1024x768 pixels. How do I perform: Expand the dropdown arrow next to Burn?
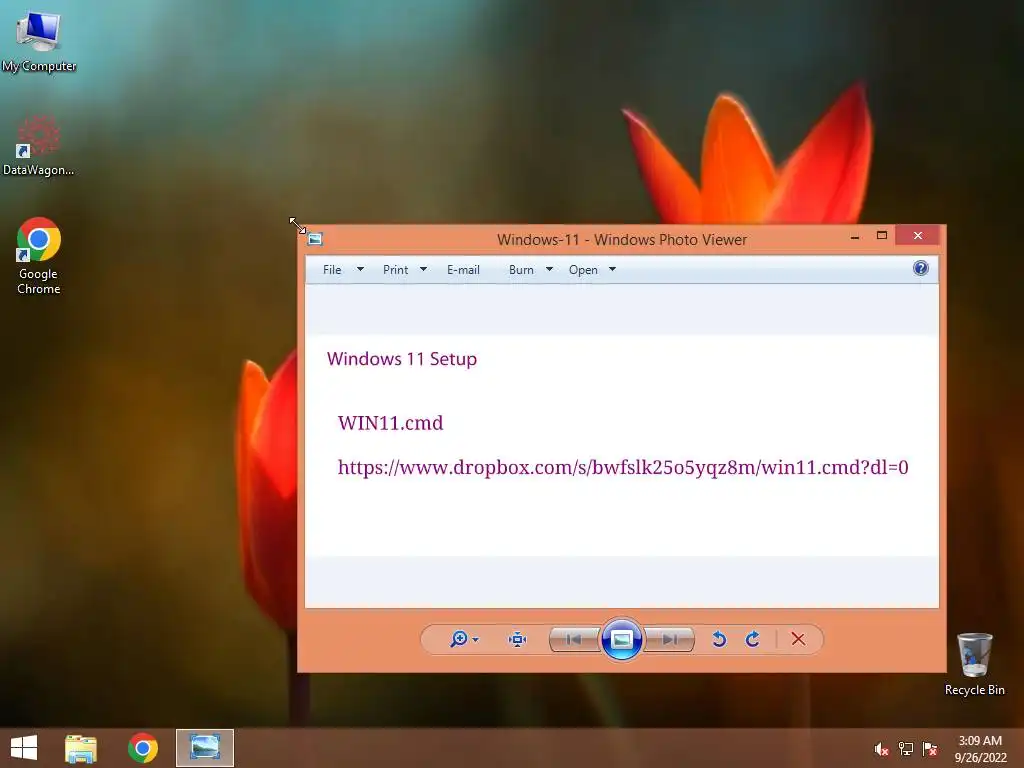point(549,269)
